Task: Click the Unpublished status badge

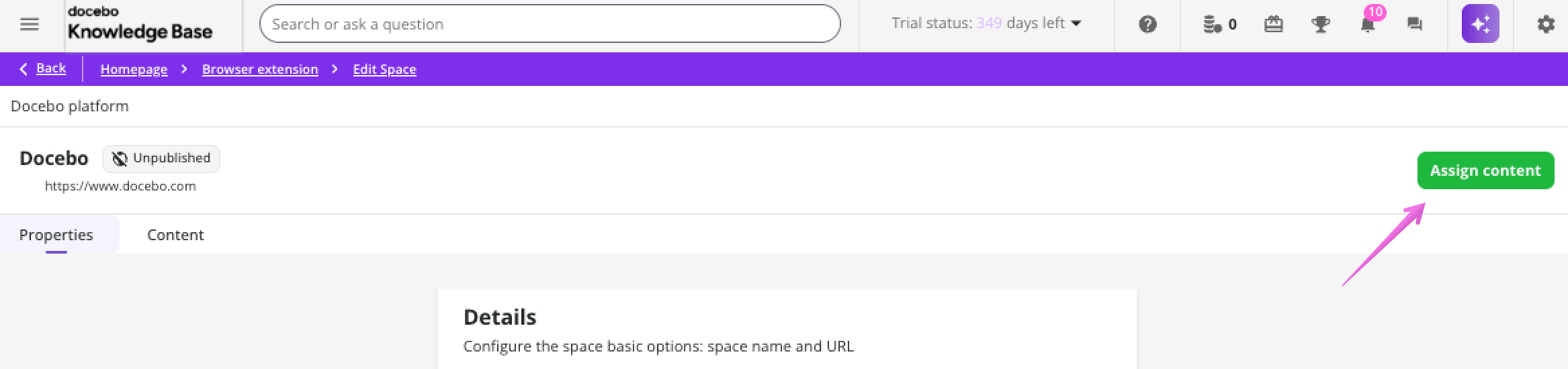Action: coord(161,158)
